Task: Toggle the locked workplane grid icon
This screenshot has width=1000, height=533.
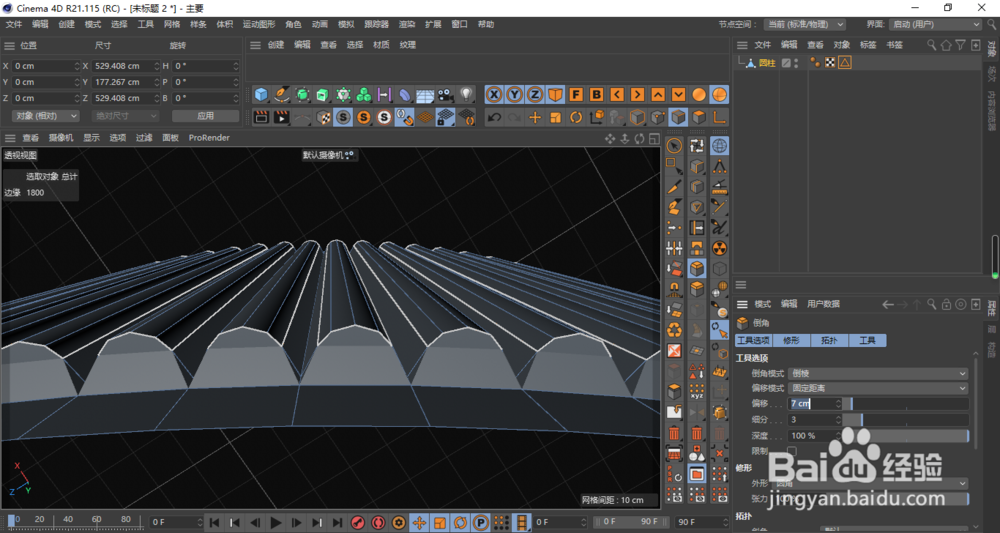Action: (445, 117)
